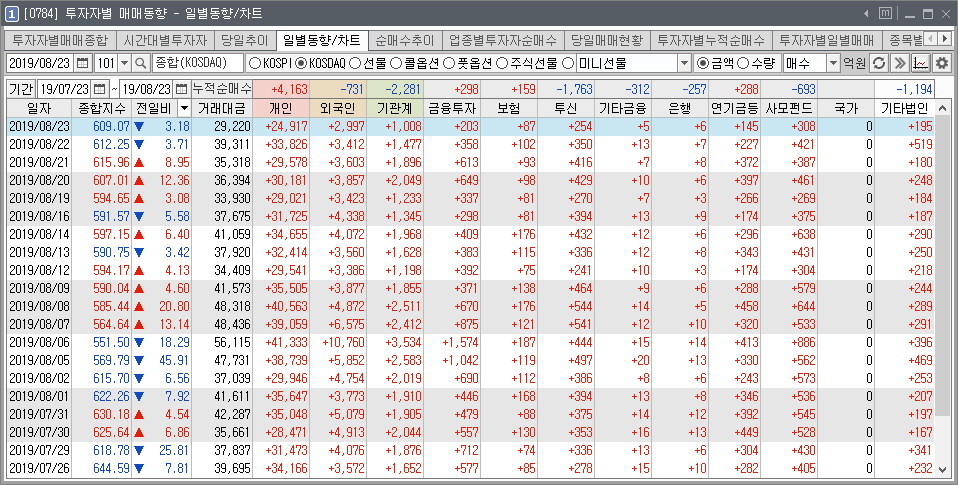Image resolution: width=958 pixels, height=485 pixels.
Task: Open the 미니선물 dropdown
Action: 684,63
